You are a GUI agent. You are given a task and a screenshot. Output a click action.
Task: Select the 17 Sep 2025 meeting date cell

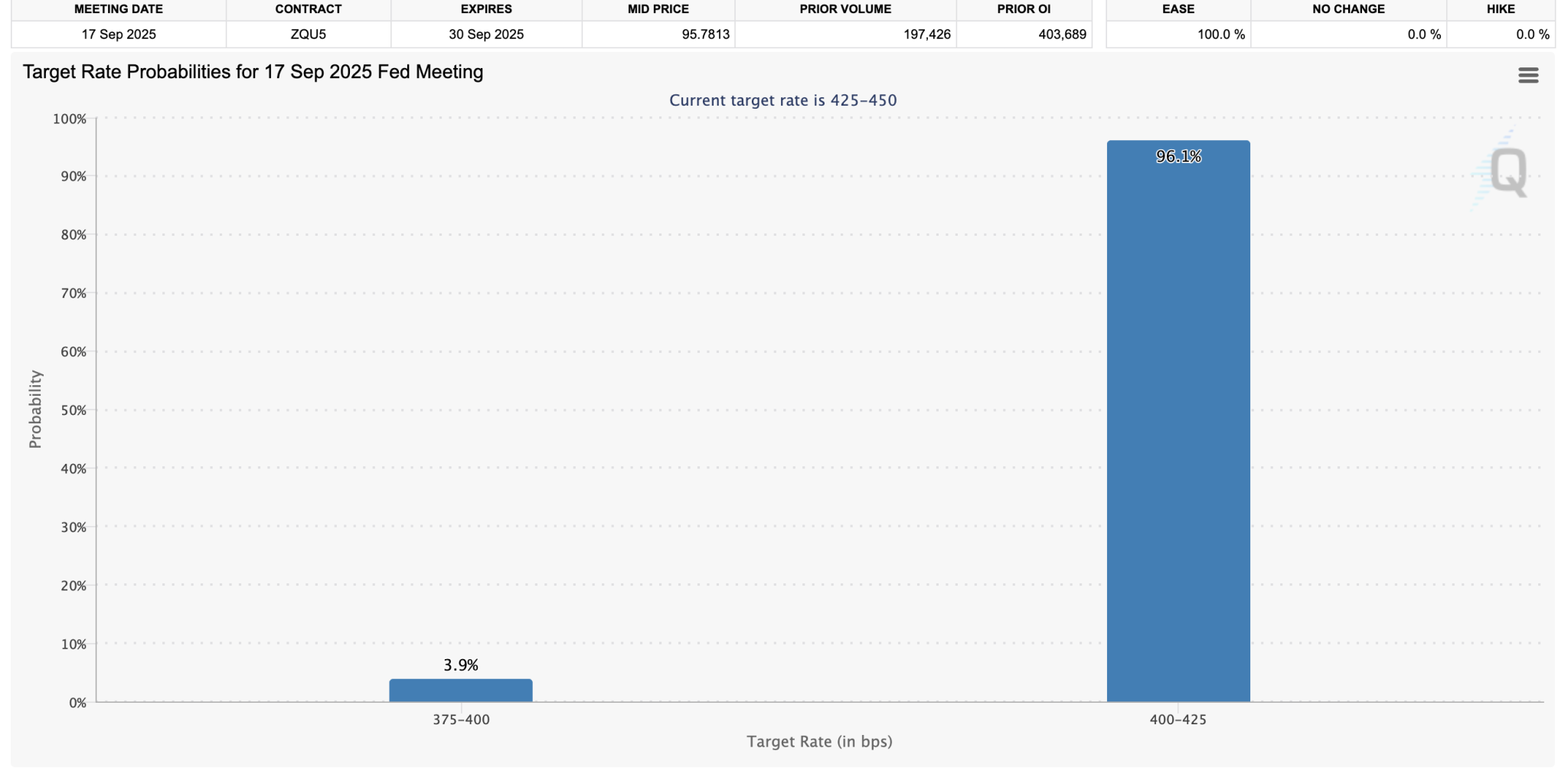(119, 34)
